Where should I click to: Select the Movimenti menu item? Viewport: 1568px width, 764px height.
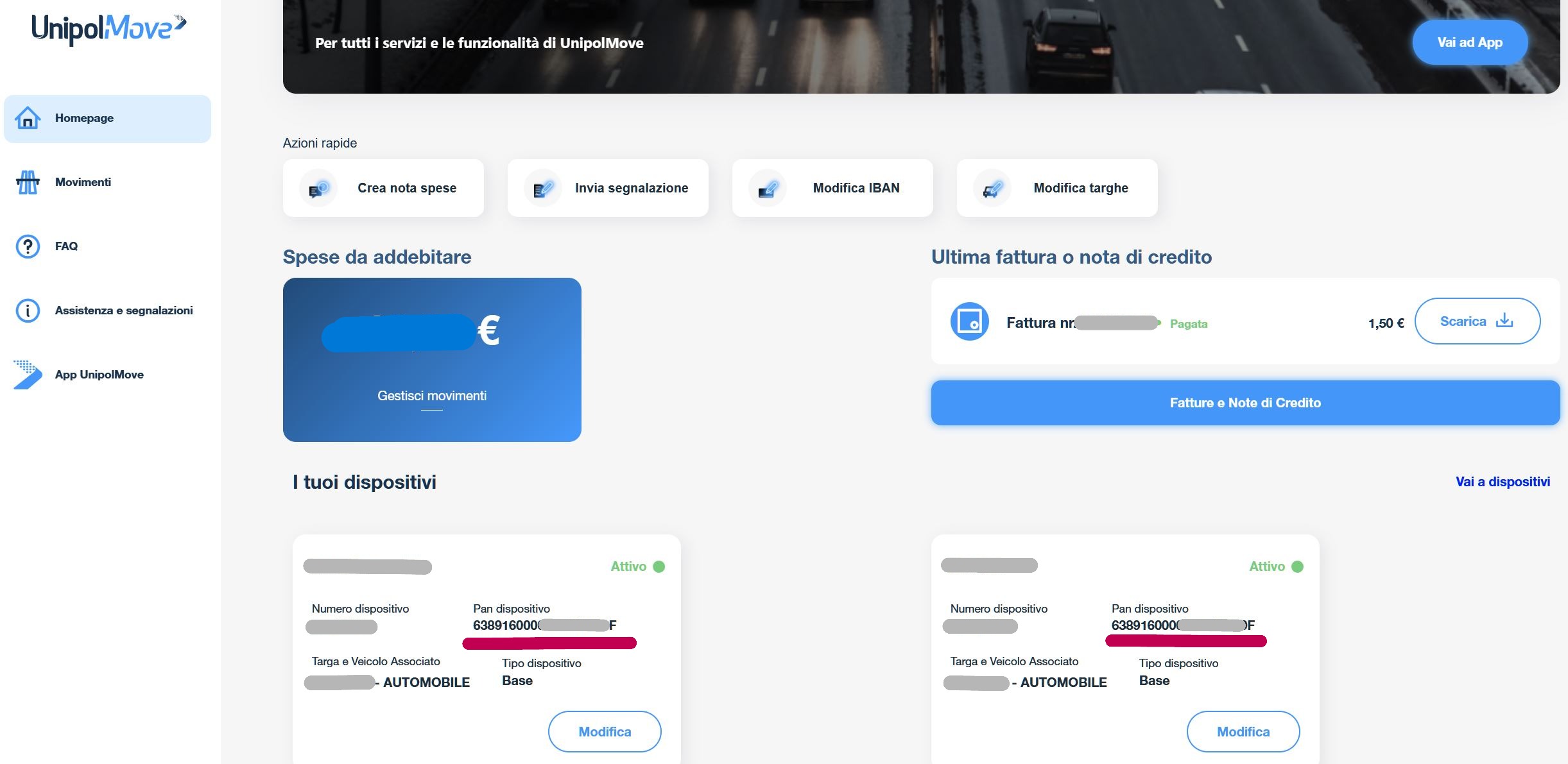[x=83, y=182]
